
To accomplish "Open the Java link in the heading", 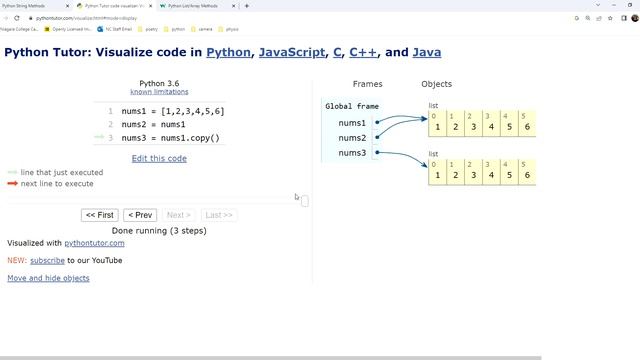I will point(427,52).
